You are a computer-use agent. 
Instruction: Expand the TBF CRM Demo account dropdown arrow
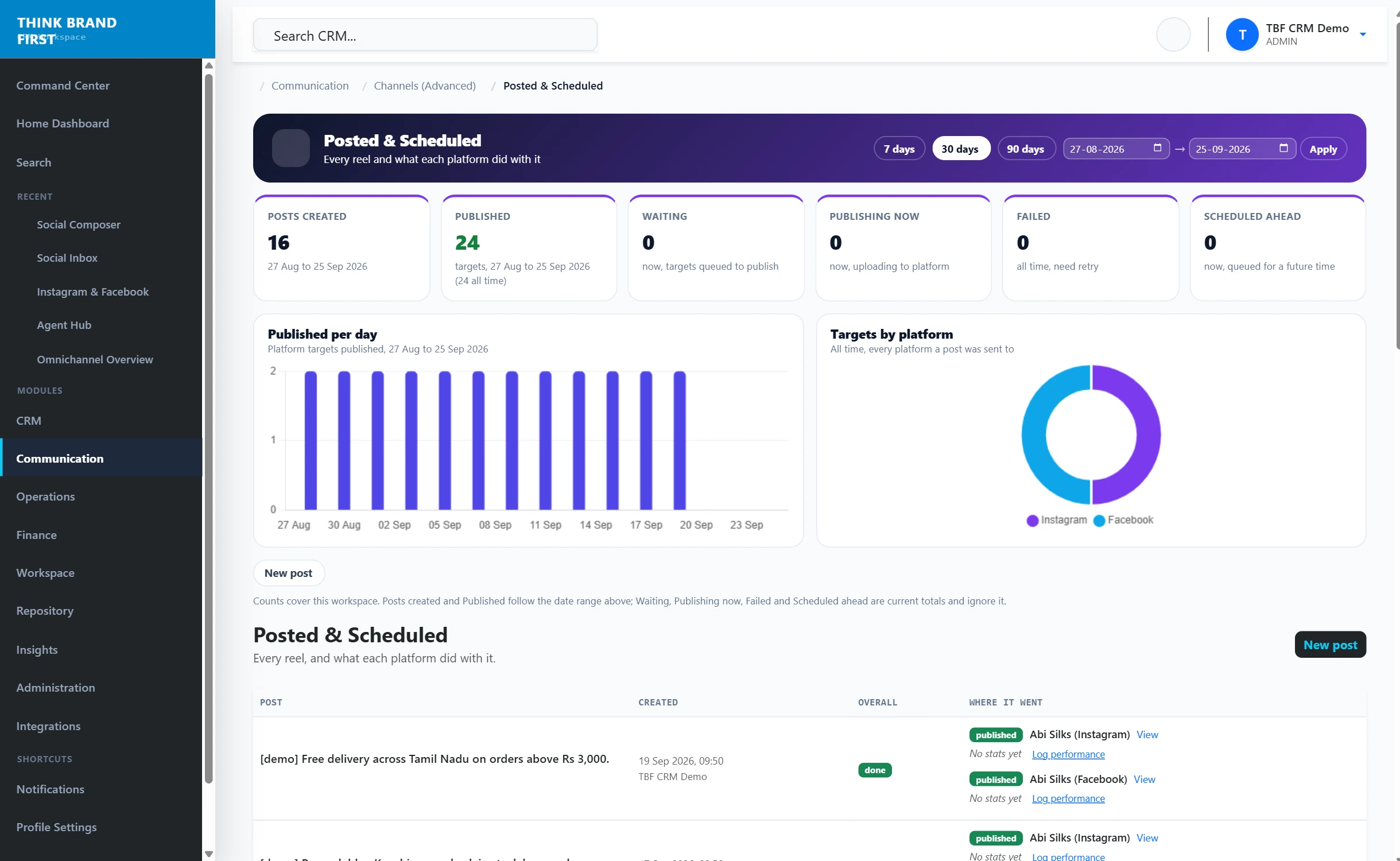coord(1363,34)
